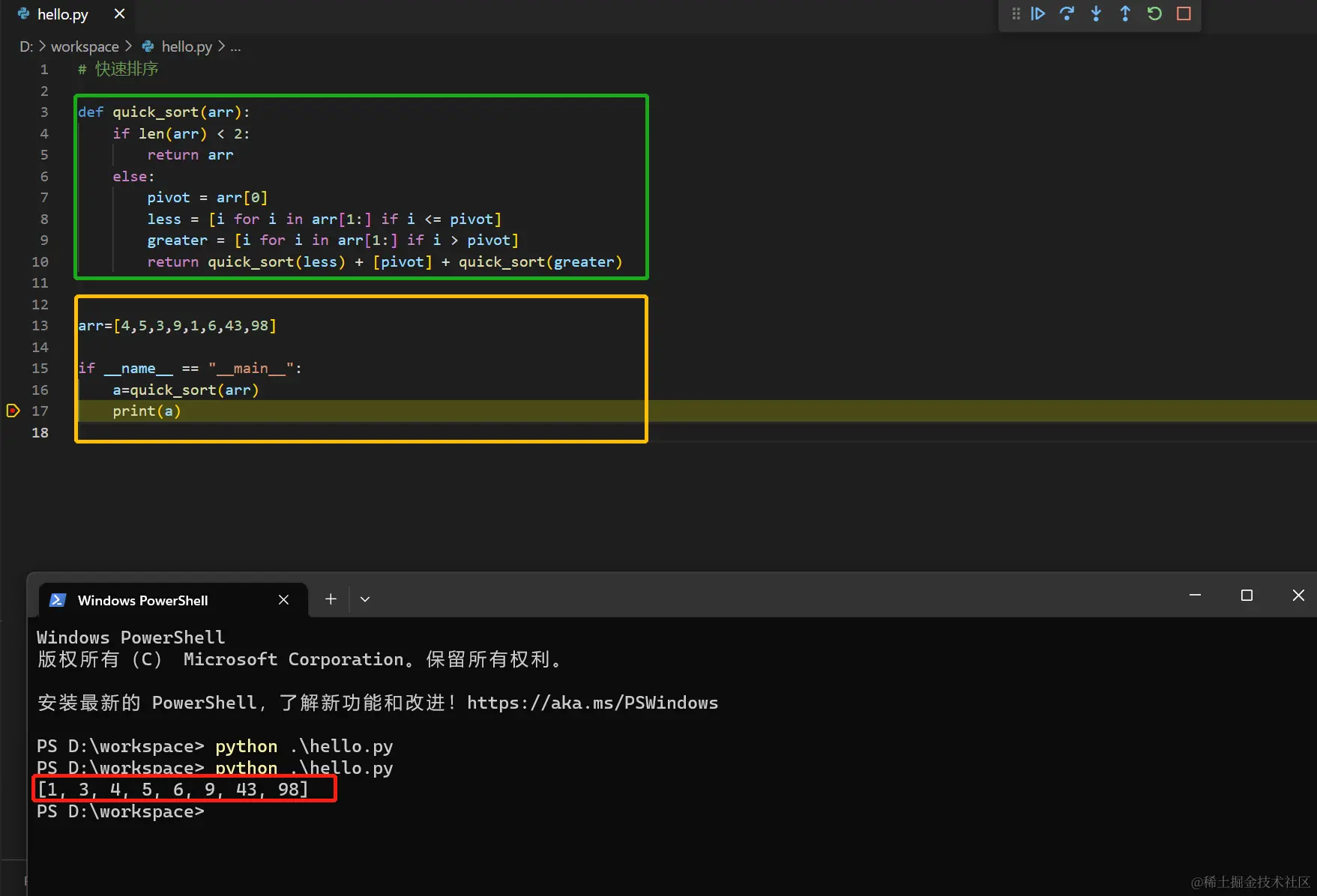This screenshot has width=1317, height=896.
Task: Click 'return arr' on line 5
Action: coord(190,155)
